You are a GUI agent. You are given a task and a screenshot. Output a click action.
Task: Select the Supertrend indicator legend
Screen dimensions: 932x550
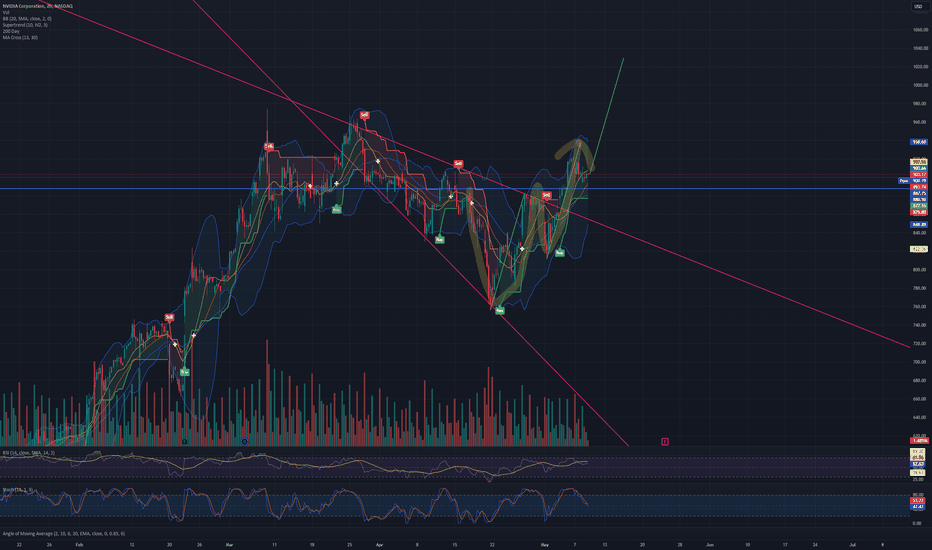click(25, 25)
